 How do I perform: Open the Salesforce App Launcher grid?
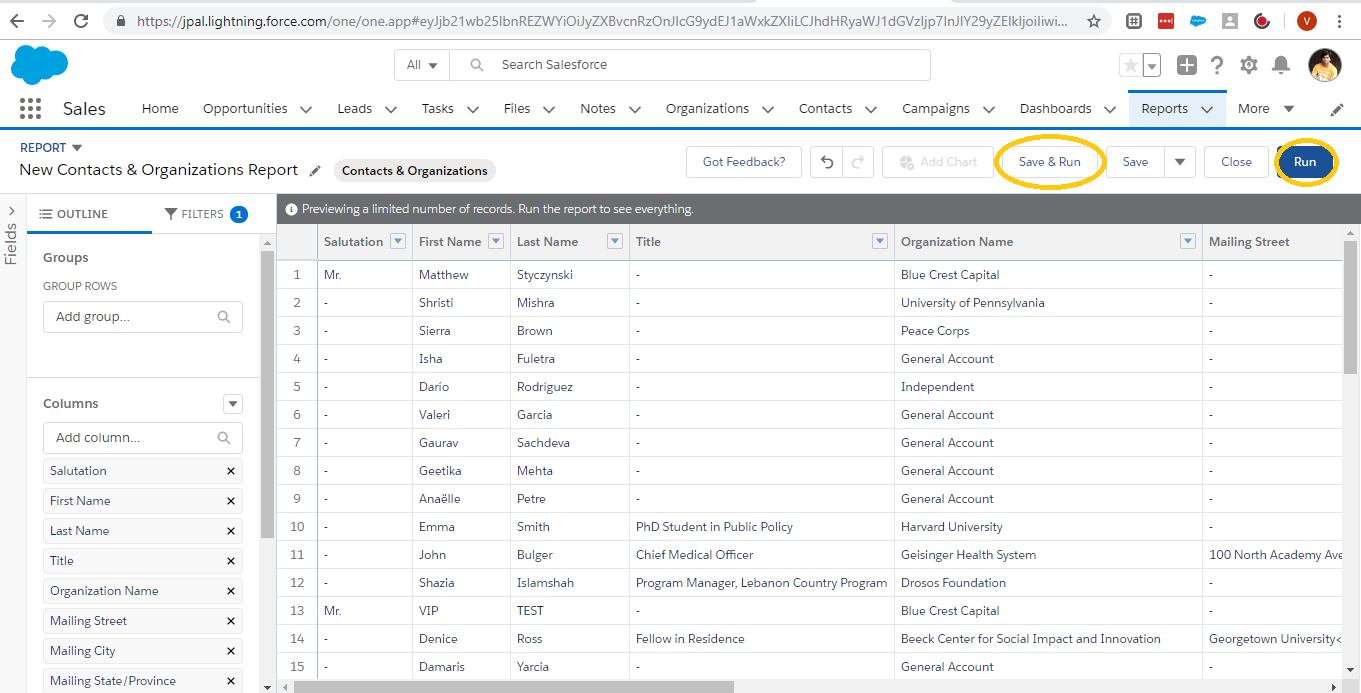[30, 109]
